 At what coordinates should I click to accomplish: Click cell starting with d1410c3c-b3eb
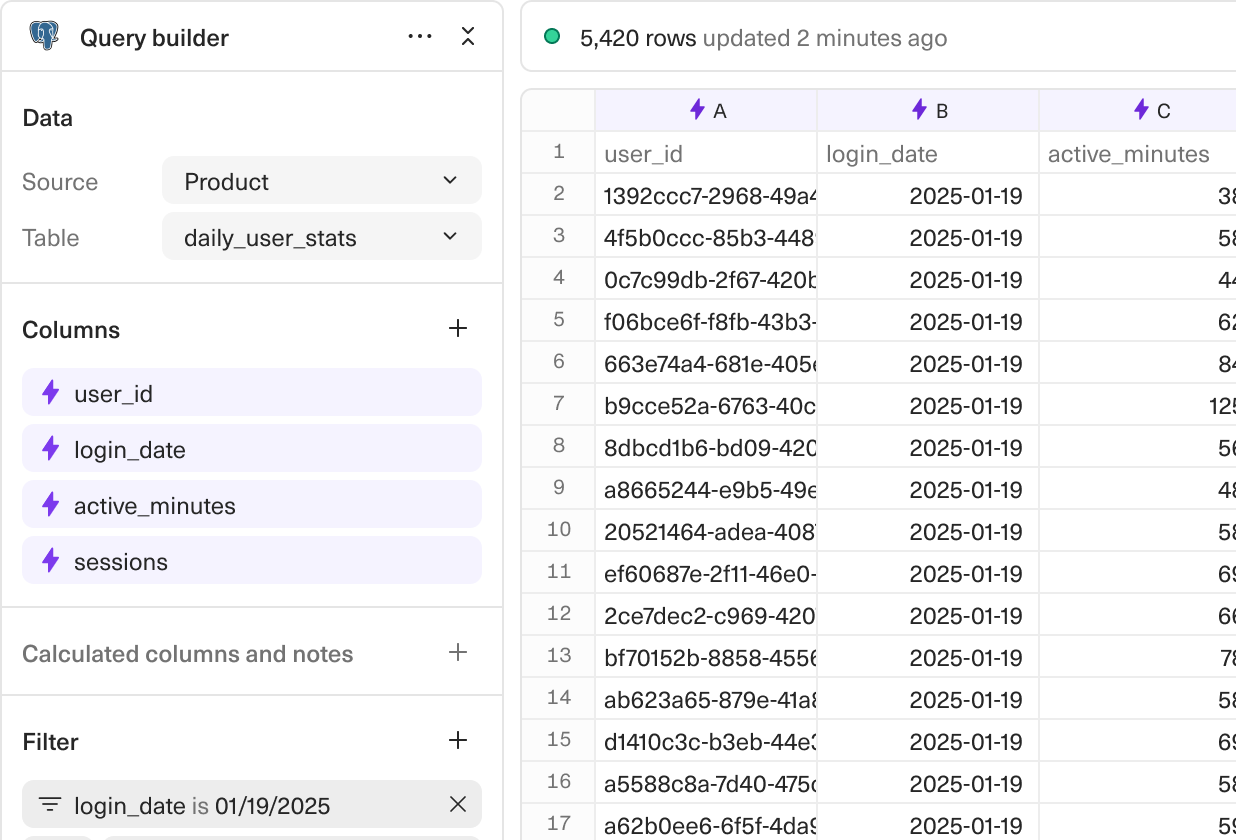(x=706, y=741)
